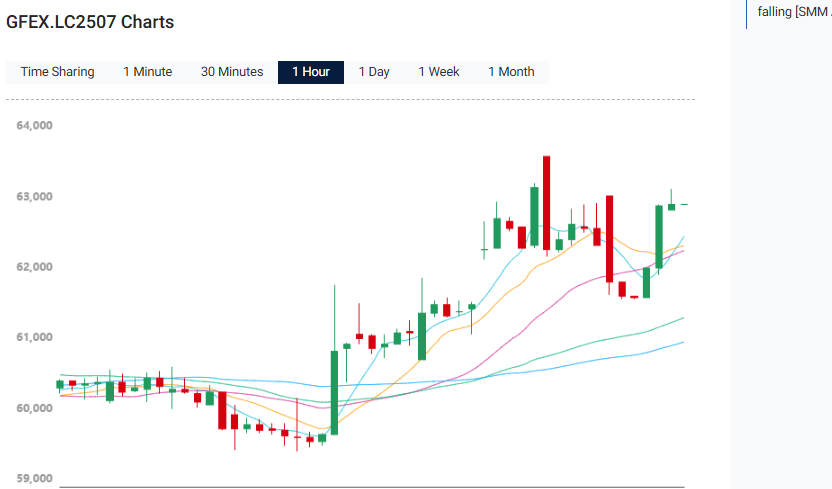832x489 pixels.
Task: Select the 1 Minute chart interval
Action: coord(147,72)
